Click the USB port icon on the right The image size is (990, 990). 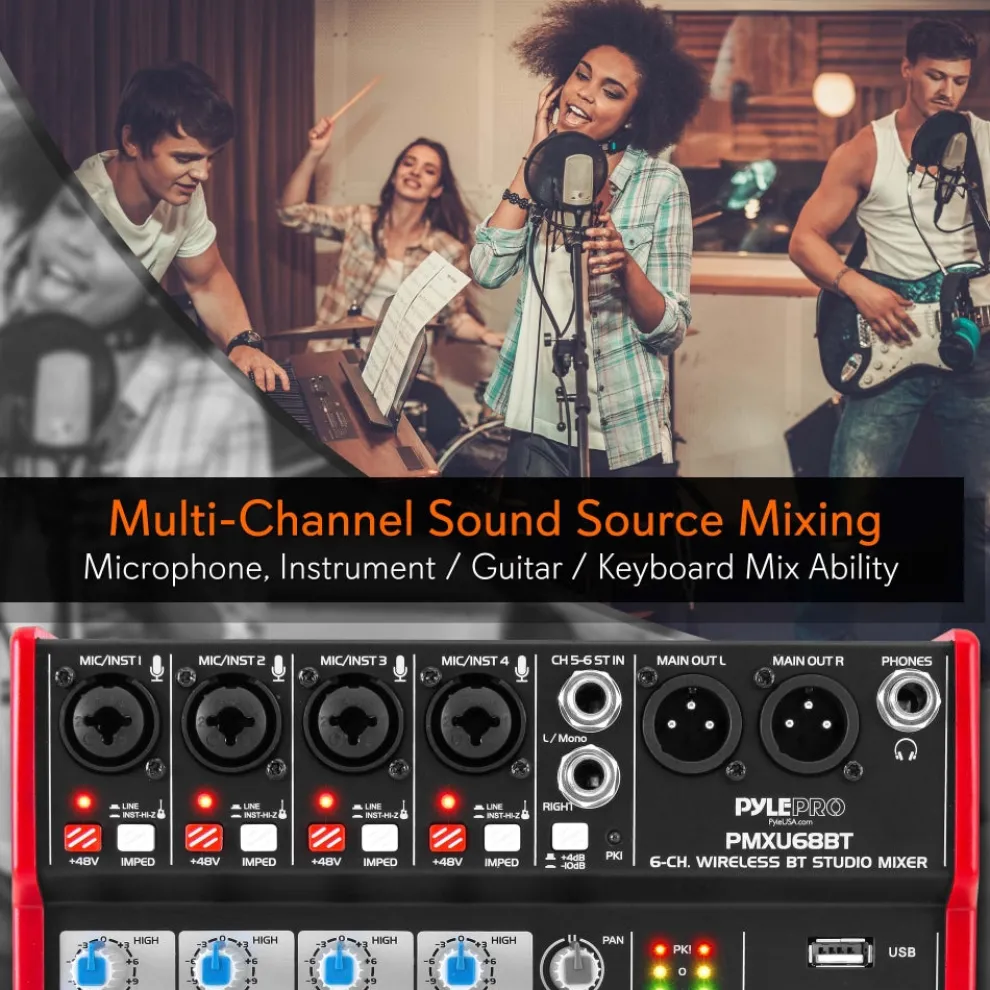pyautogui.click(x=839, y=952)
